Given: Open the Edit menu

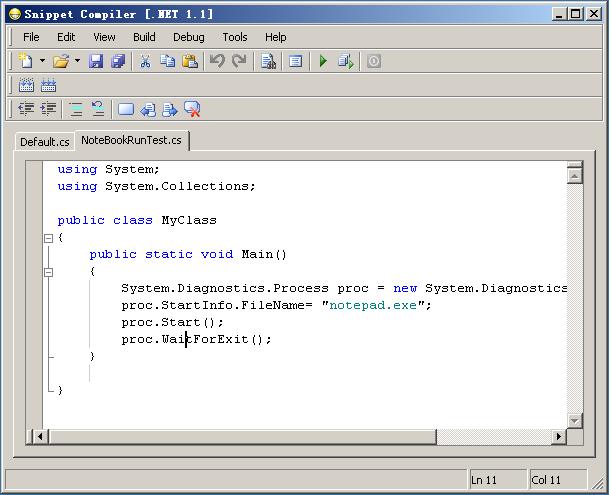Looking at the screenshot, I should 66,37.
